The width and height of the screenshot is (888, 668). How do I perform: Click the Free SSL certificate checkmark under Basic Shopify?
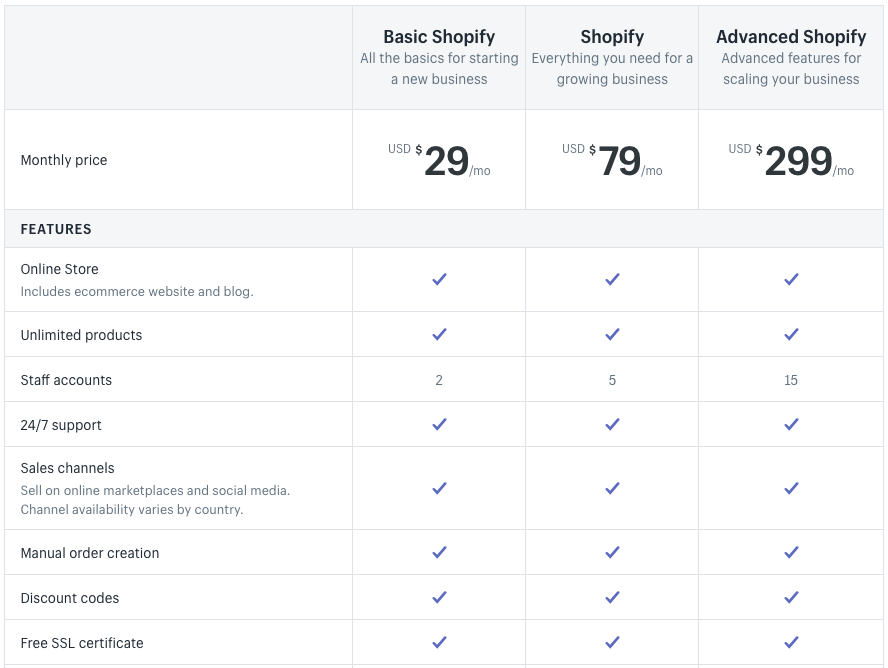(439, 642)
